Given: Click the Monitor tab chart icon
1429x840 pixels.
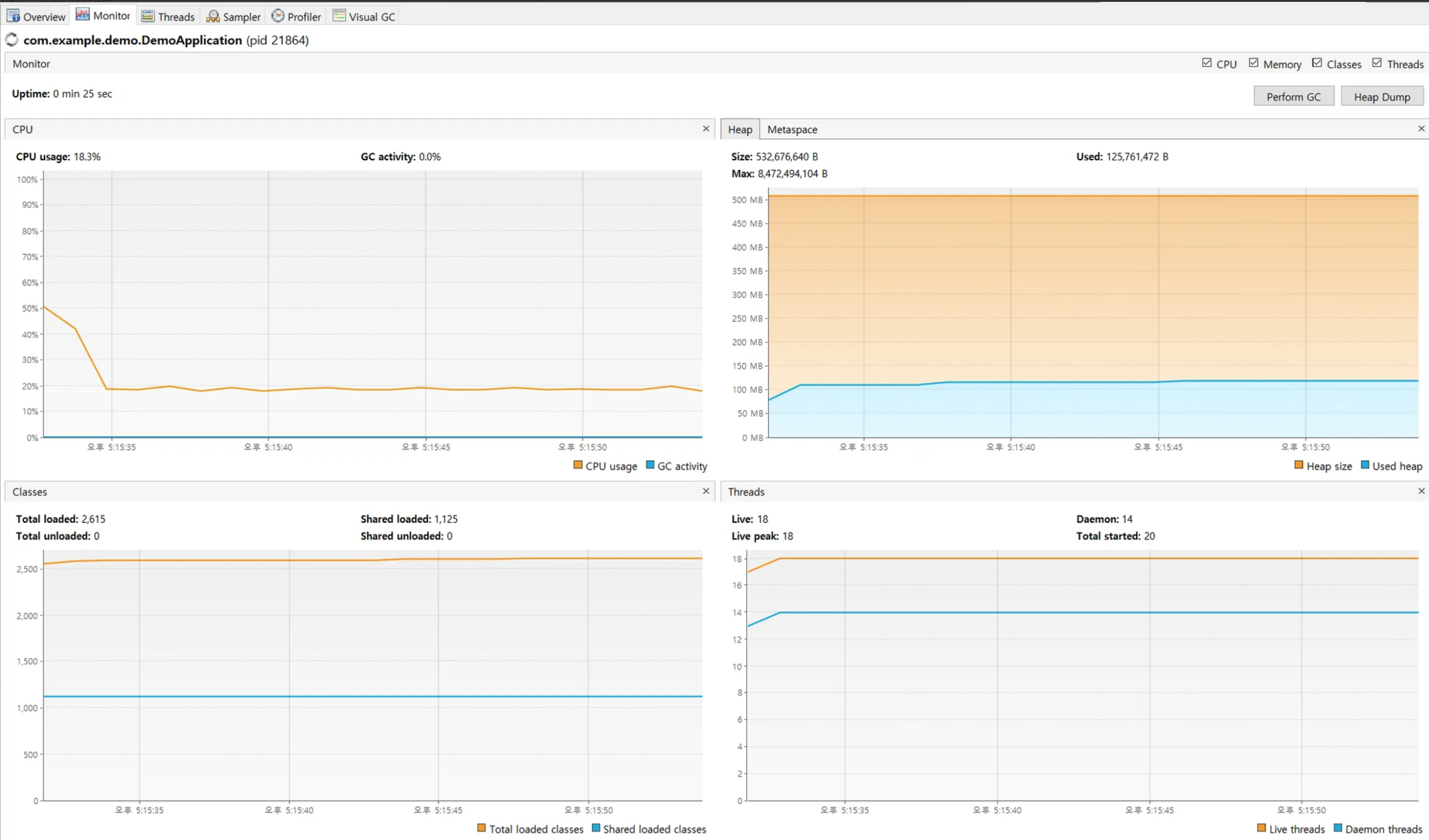Looking at the screenshot, I should point(82,14).
